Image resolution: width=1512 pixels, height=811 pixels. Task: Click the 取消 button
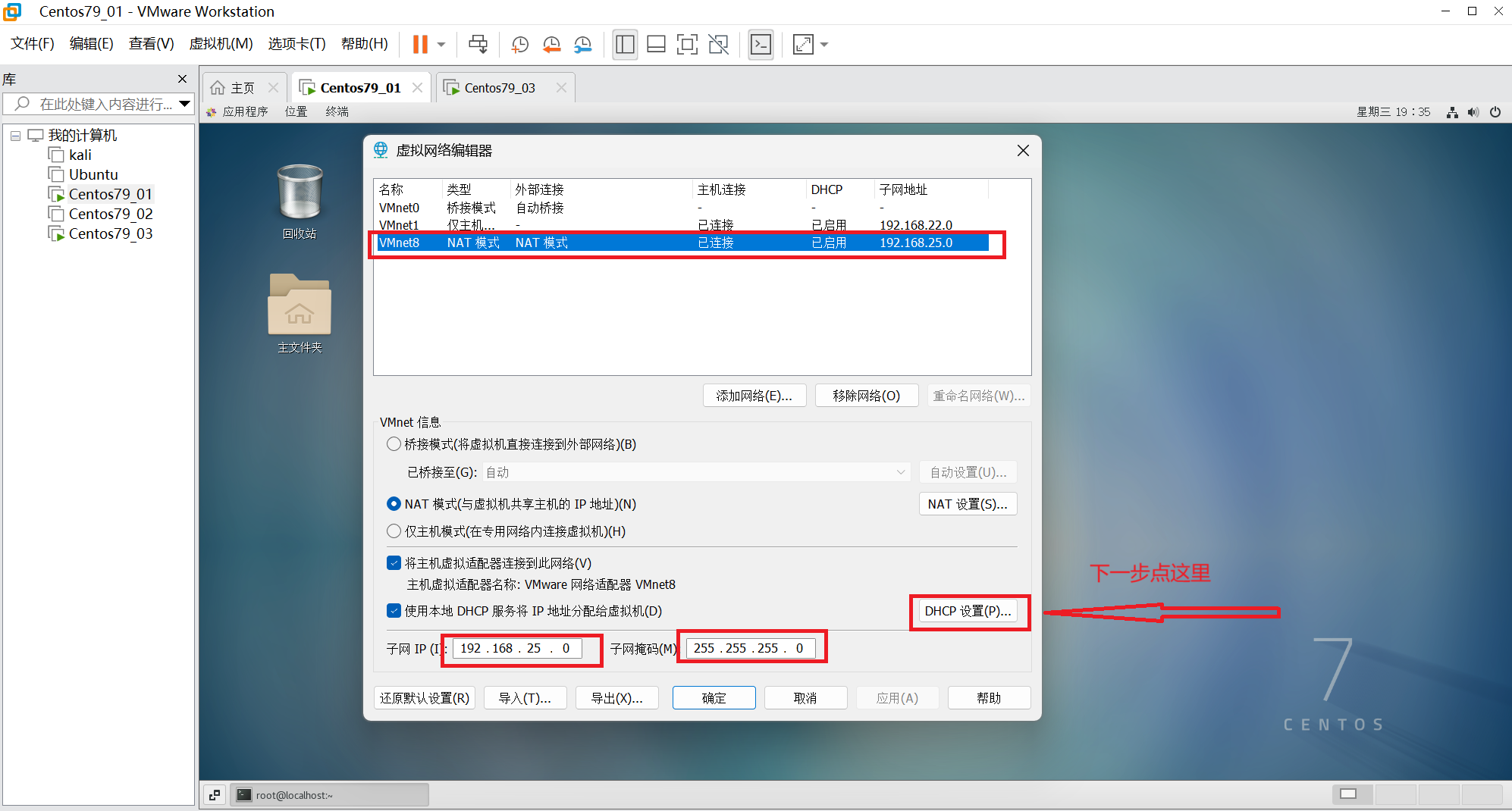[x=805, y=698]
